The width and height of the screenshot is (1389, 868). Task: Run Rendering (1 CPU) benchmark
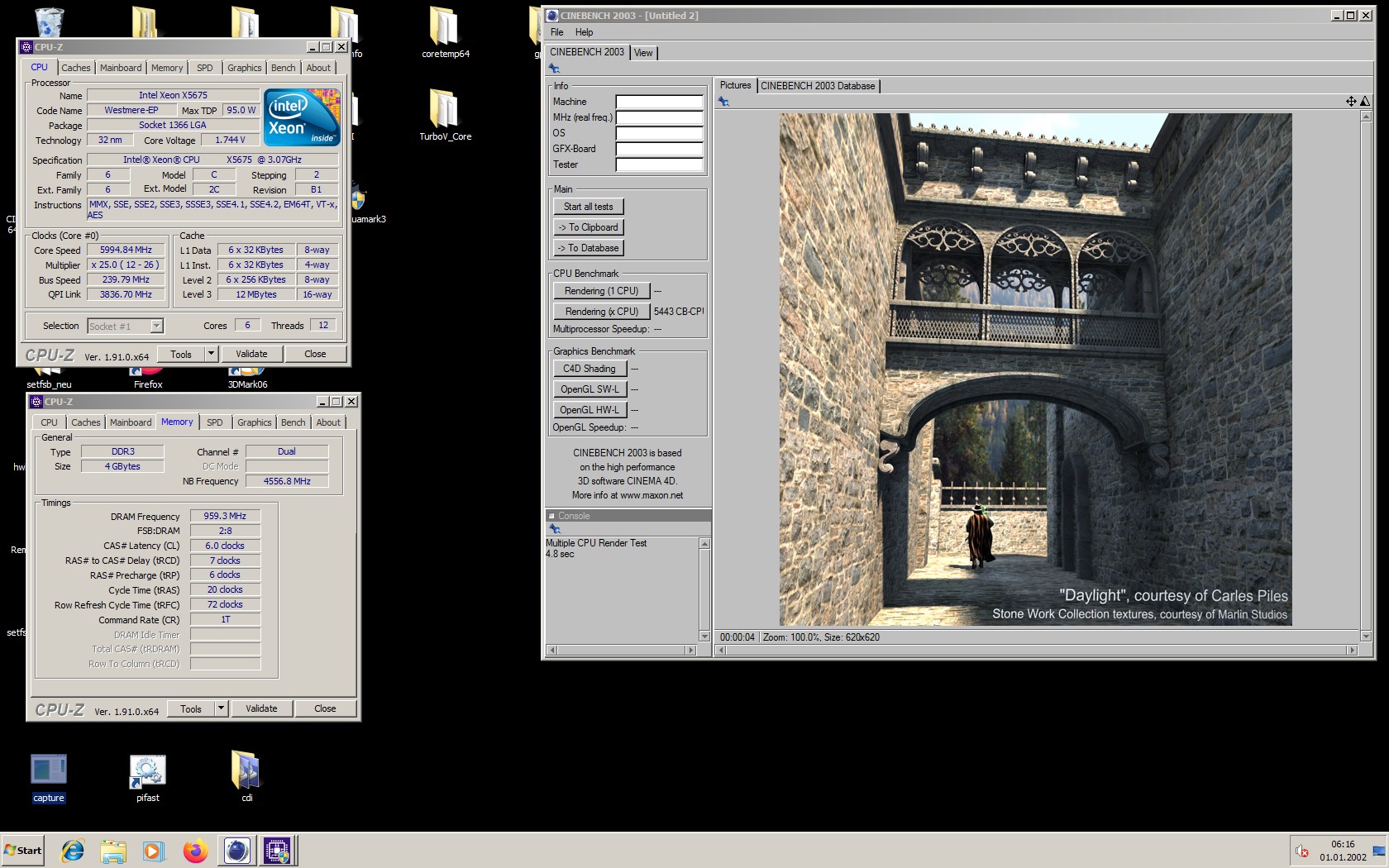(x=601, y=291)
